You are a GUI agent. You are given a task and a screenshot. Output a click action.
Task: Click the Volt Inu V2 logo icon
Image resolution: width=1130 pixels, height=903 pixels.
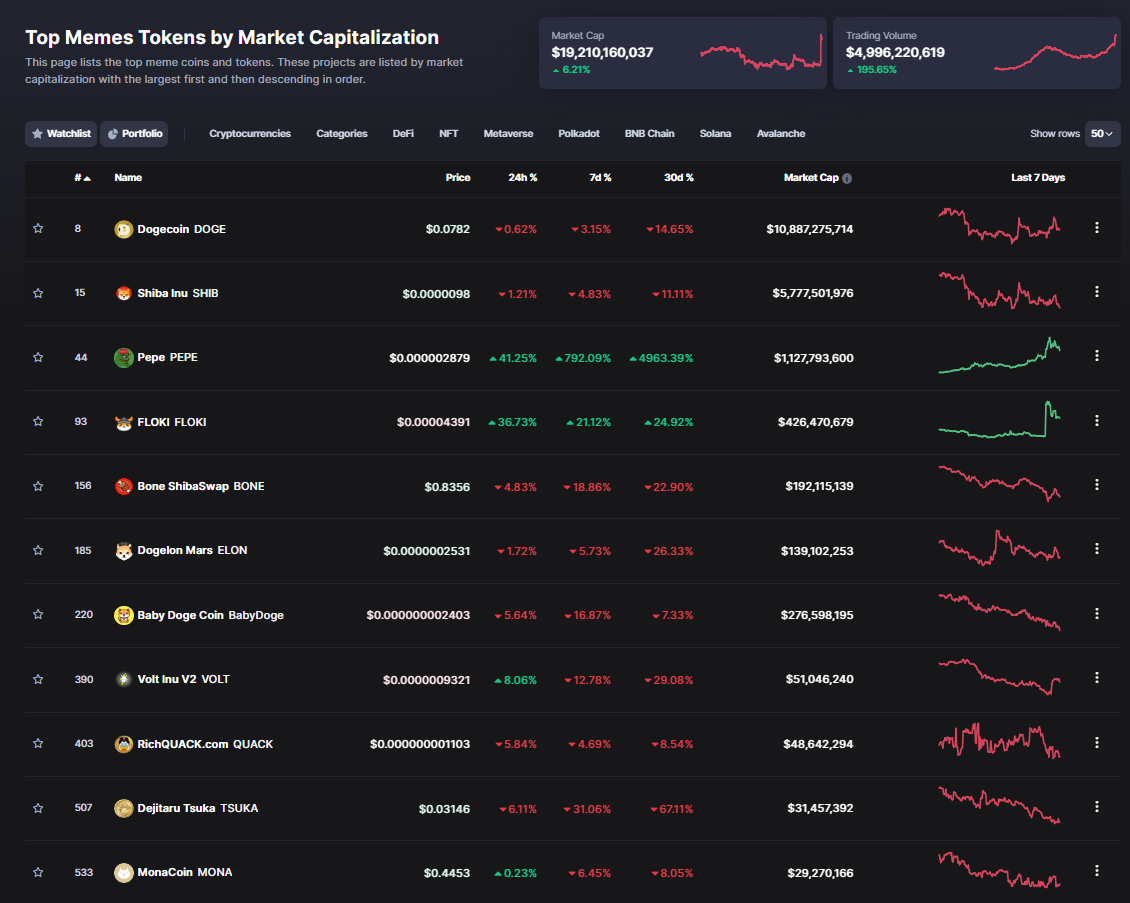click(x=124, y=680)
